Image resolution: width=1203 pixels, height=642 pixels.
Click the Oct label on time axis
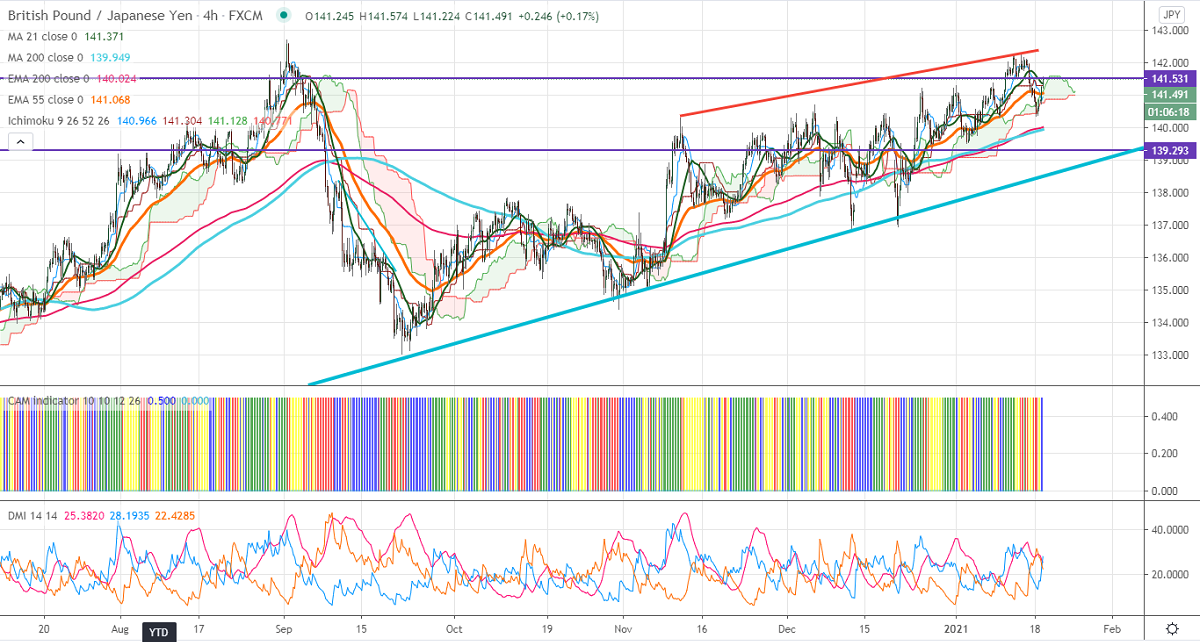coord(455,631)
